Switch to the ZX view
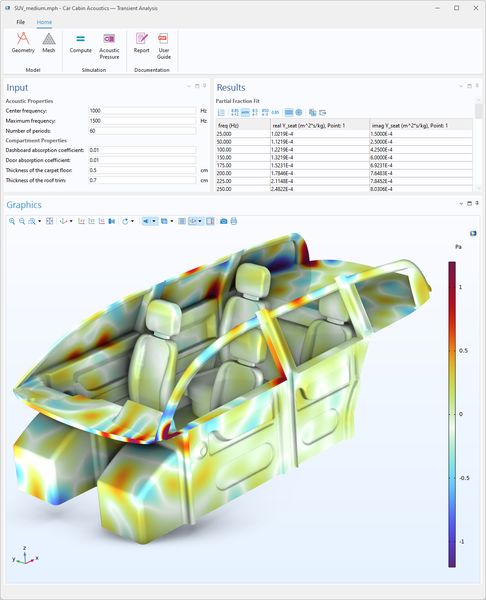Viewport: 486px width, 600px height. (x=101, y=221)
